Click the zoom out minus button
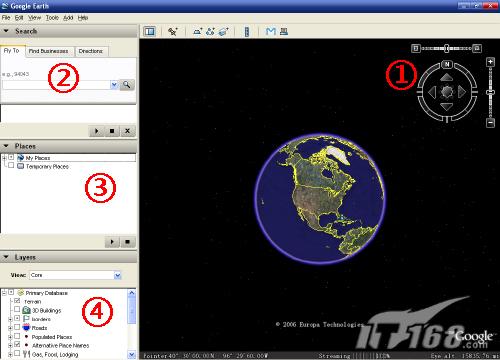500x360 pixels. (x=490, y=122)
